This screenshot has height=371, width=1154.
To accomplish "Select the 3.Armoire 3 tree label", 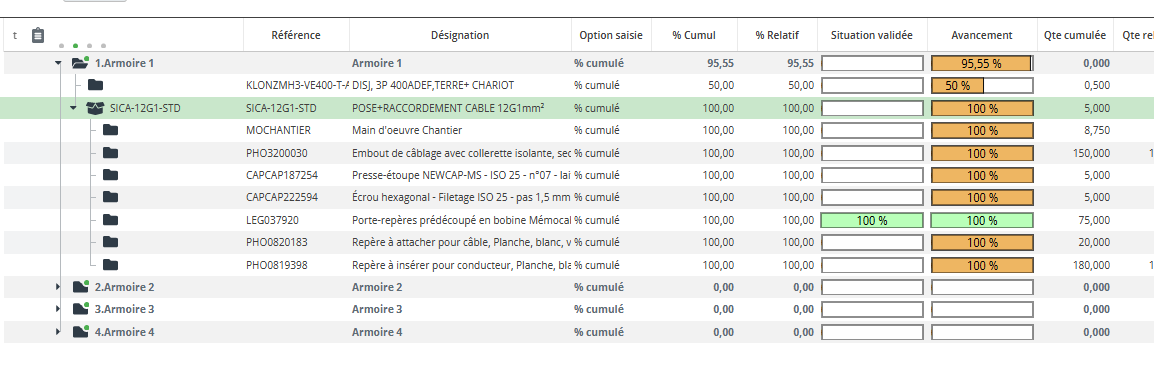I will click(x=124, y=309).
